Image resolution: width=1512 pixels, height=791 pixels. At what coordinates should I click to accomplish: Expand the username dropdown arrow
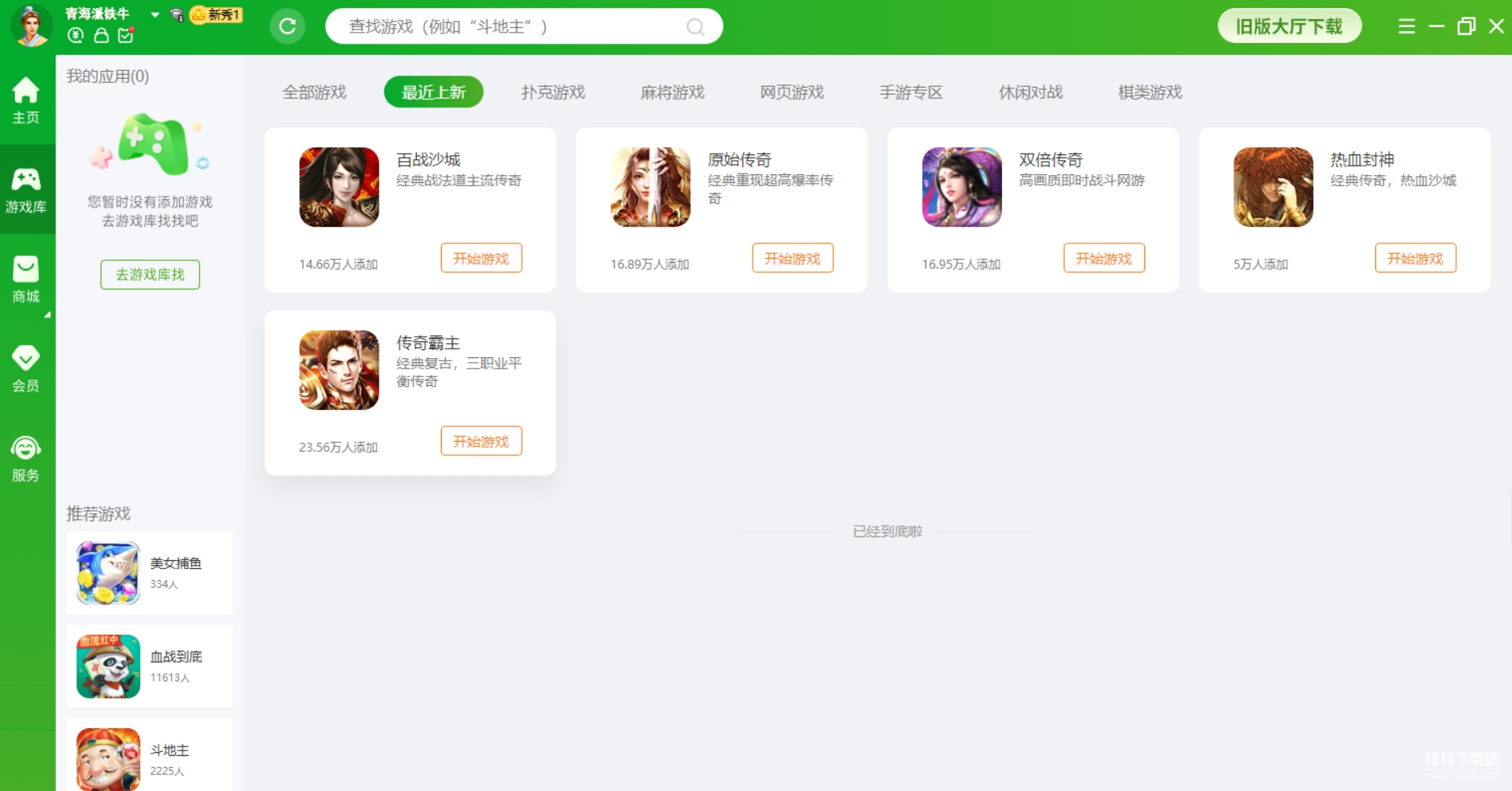[x=155, y=14]
